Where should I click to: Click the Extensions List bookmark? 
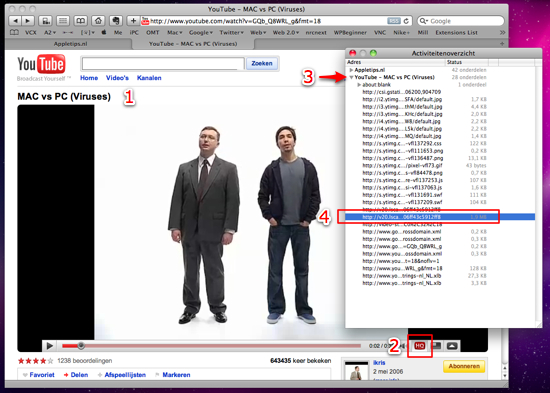tap(456, 32)
